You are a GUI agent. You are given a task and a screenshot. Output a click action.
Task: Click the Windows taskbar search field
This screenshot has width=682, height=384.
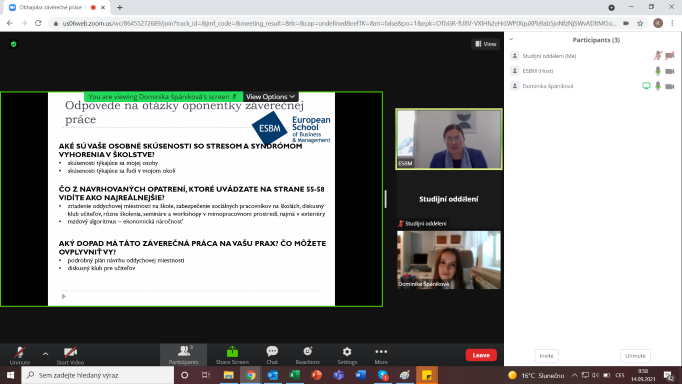point(98,375)
